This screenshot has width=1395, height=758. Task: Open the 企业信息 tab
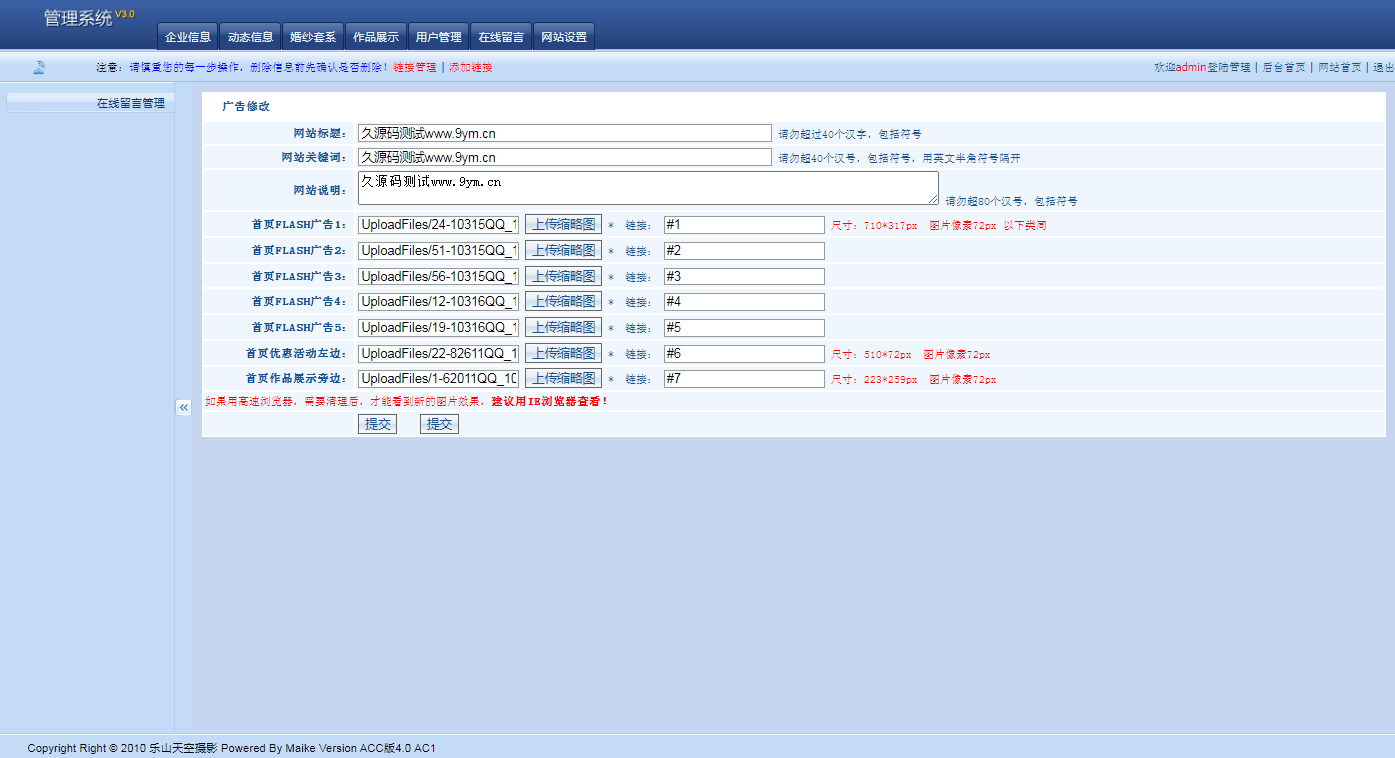coord(188,37)
